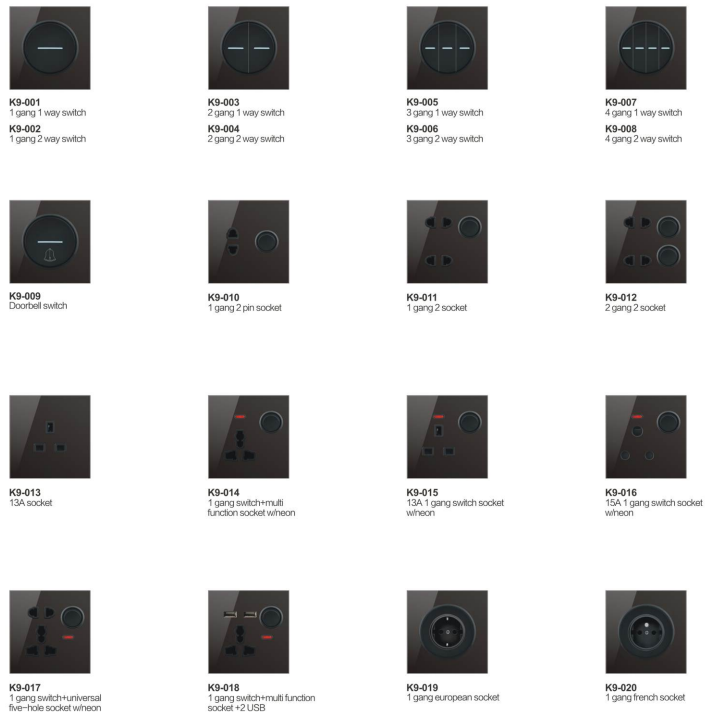Select the two gang switch K9-003 image
This screenshot has width=717, height=722.
249,48
